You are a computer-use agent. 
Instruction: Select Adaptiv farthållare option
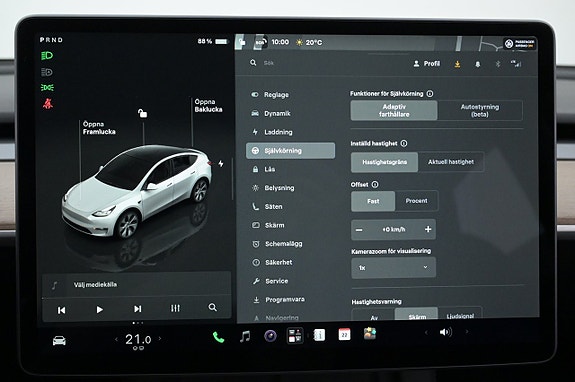pyautogui.click(x=394, y=110)
